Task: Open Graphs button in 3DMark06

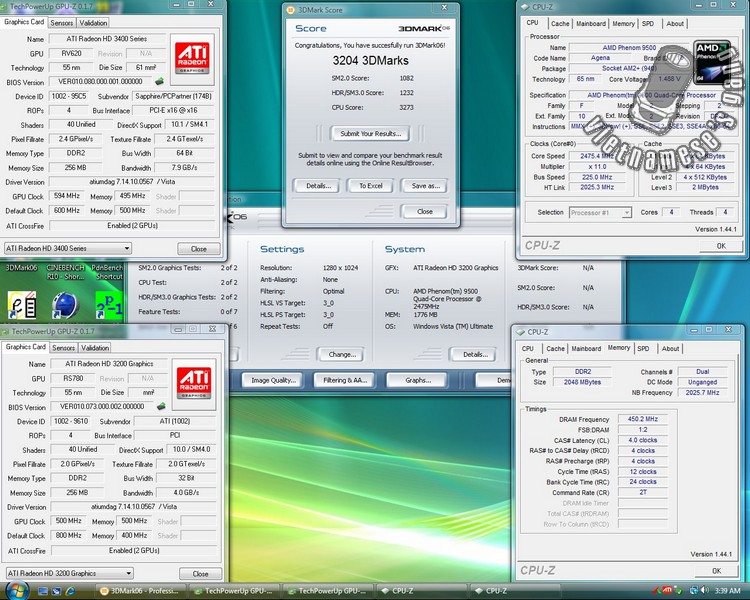Action: (x=418, y=380)
